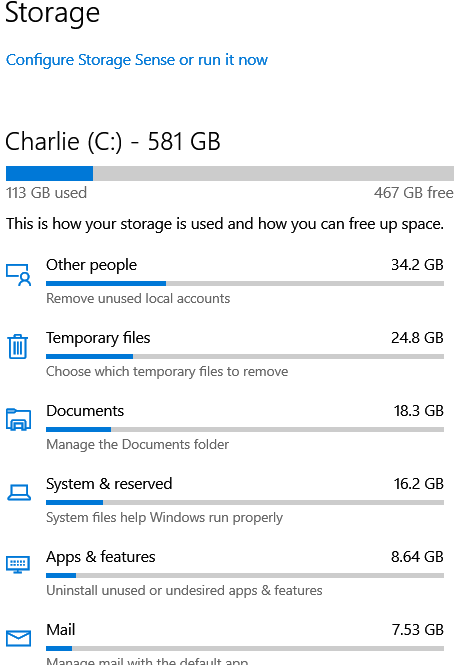Click the Apps & features keyboard icon

[18, 564]
